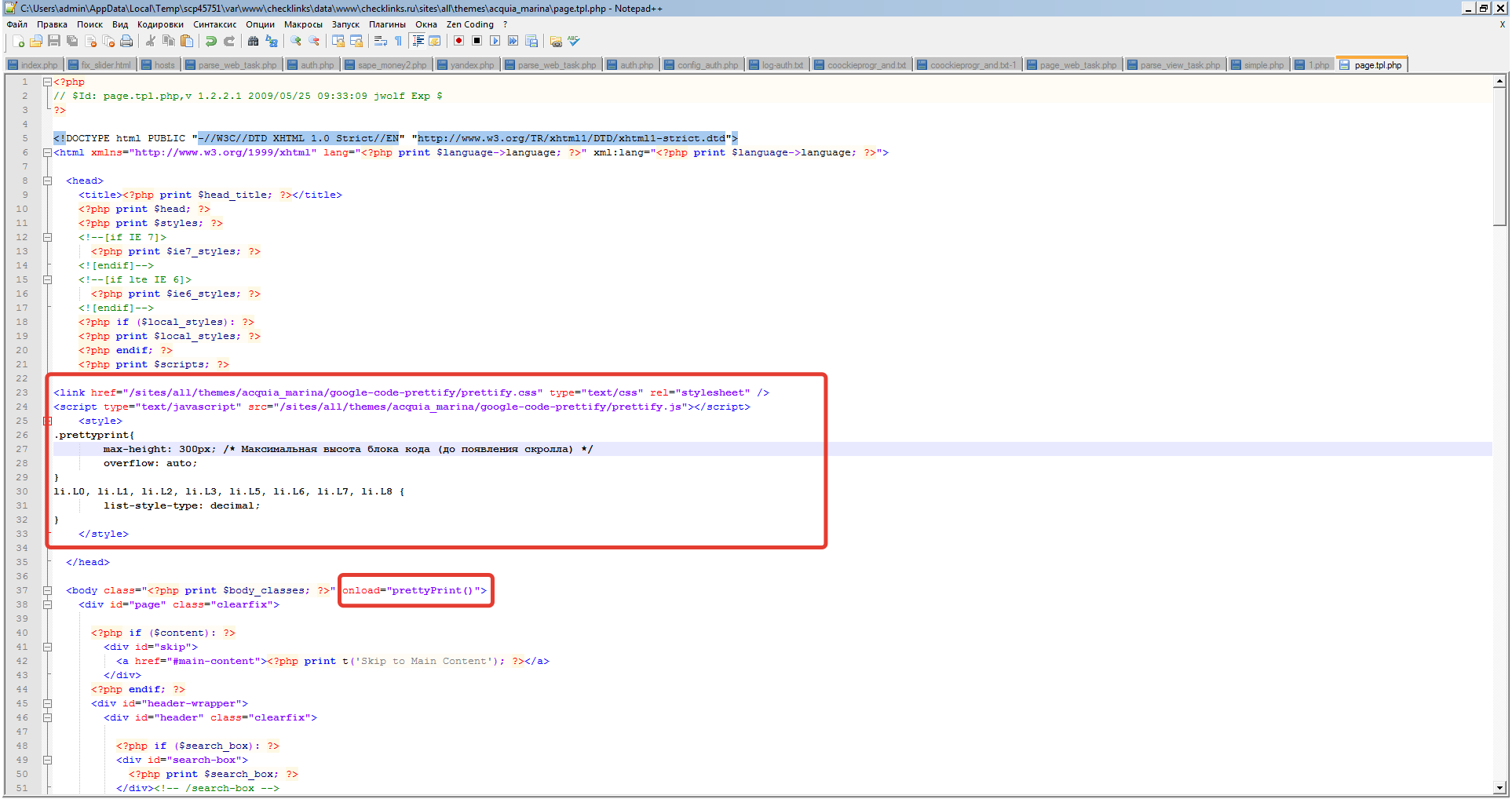The width and height of the screenshot is (1512, 799).
Task: Redo edit using toolbar arrow
Action: 228,42
